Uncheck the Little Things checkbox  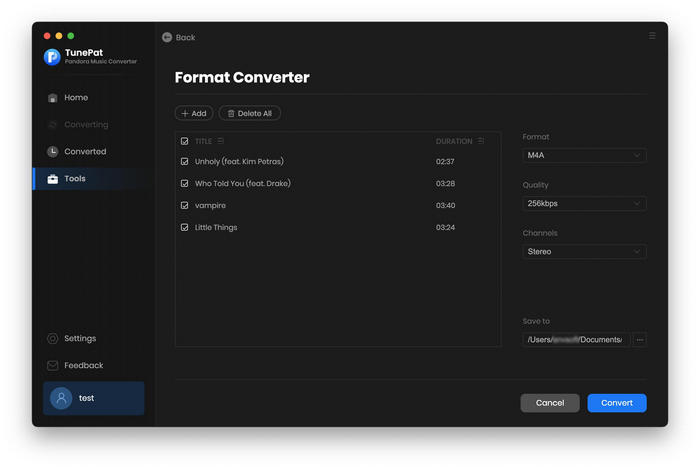tap(184, 228)
